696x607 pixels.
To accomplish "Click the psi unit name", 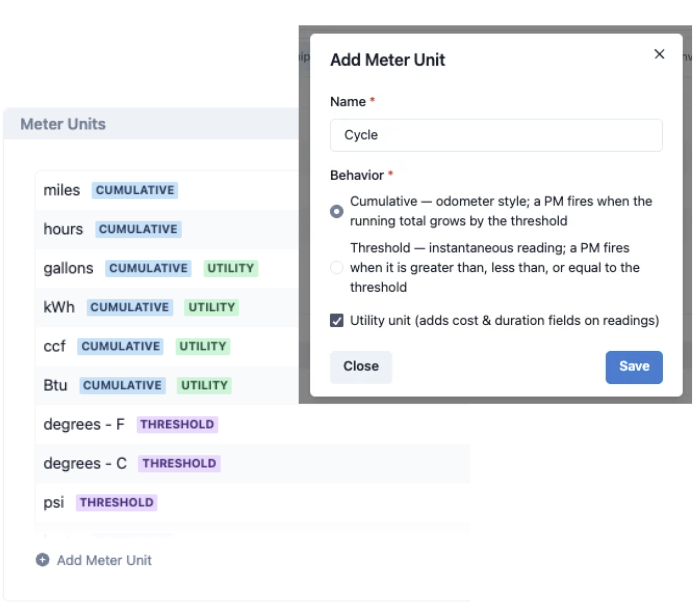I will (x=54, y=503).
